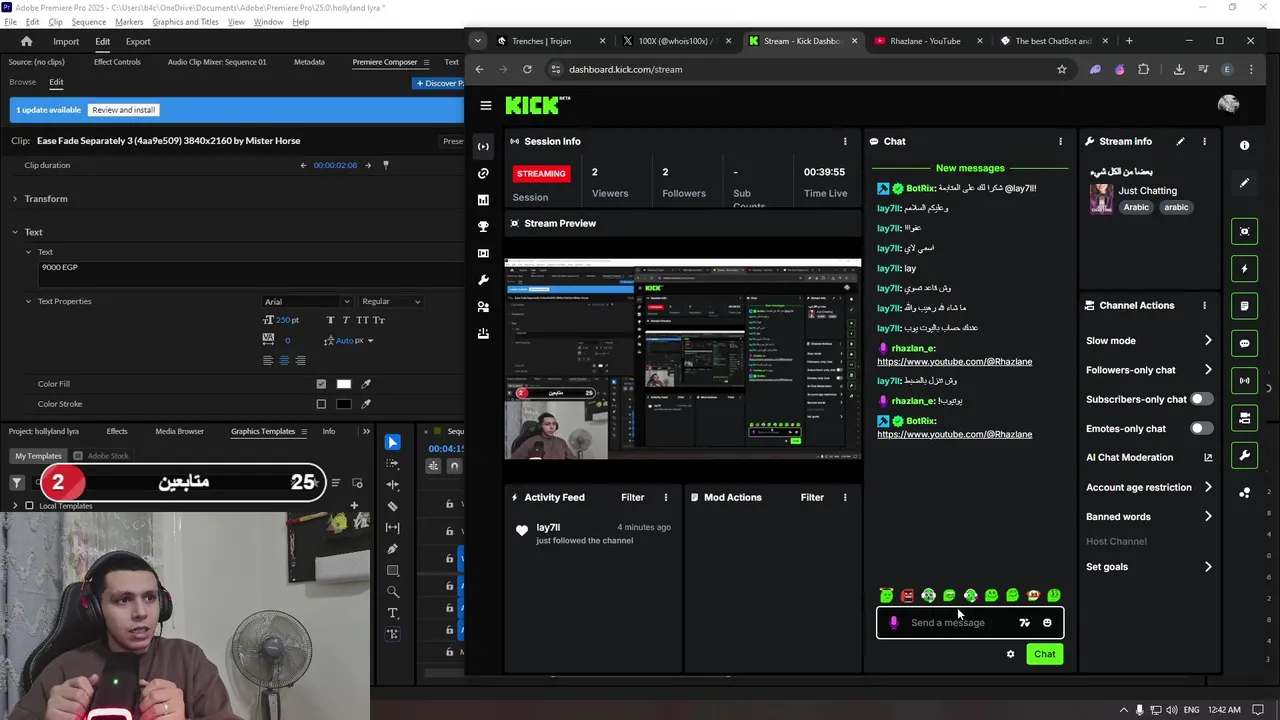Select the Rectangle tool in Premiere
This screenshot has height=720, width=1280.
click(393, 570)
